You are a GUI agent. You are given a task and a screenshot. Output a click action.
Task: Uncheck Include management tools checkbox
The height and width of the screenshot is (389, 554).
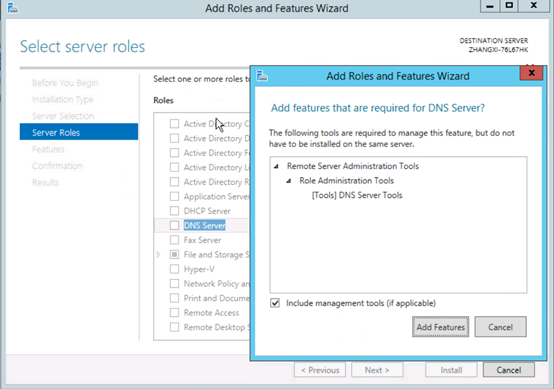275,303
